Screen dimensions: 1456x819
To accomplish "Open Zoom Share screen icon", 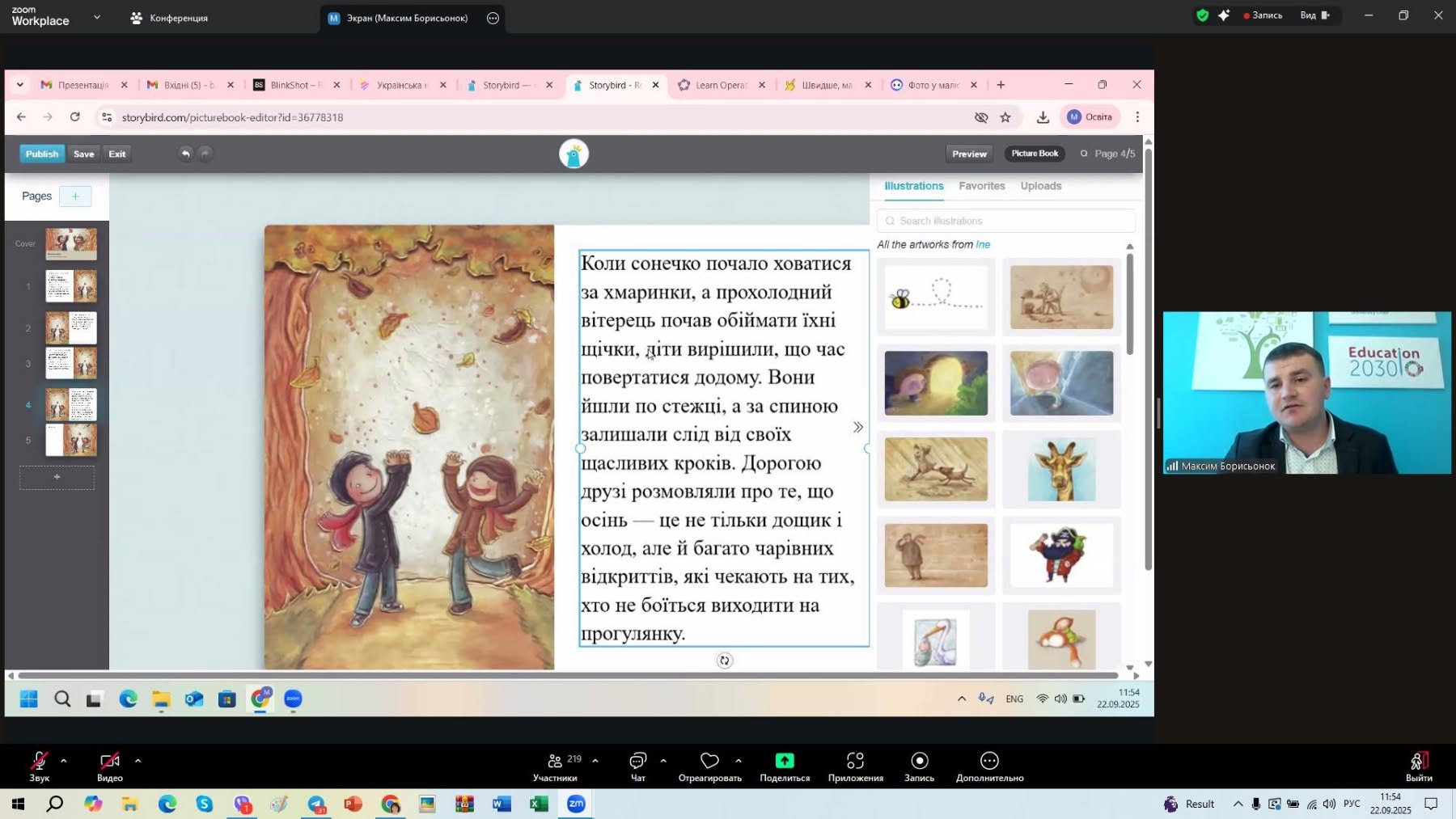I will [x=785, y=761].
